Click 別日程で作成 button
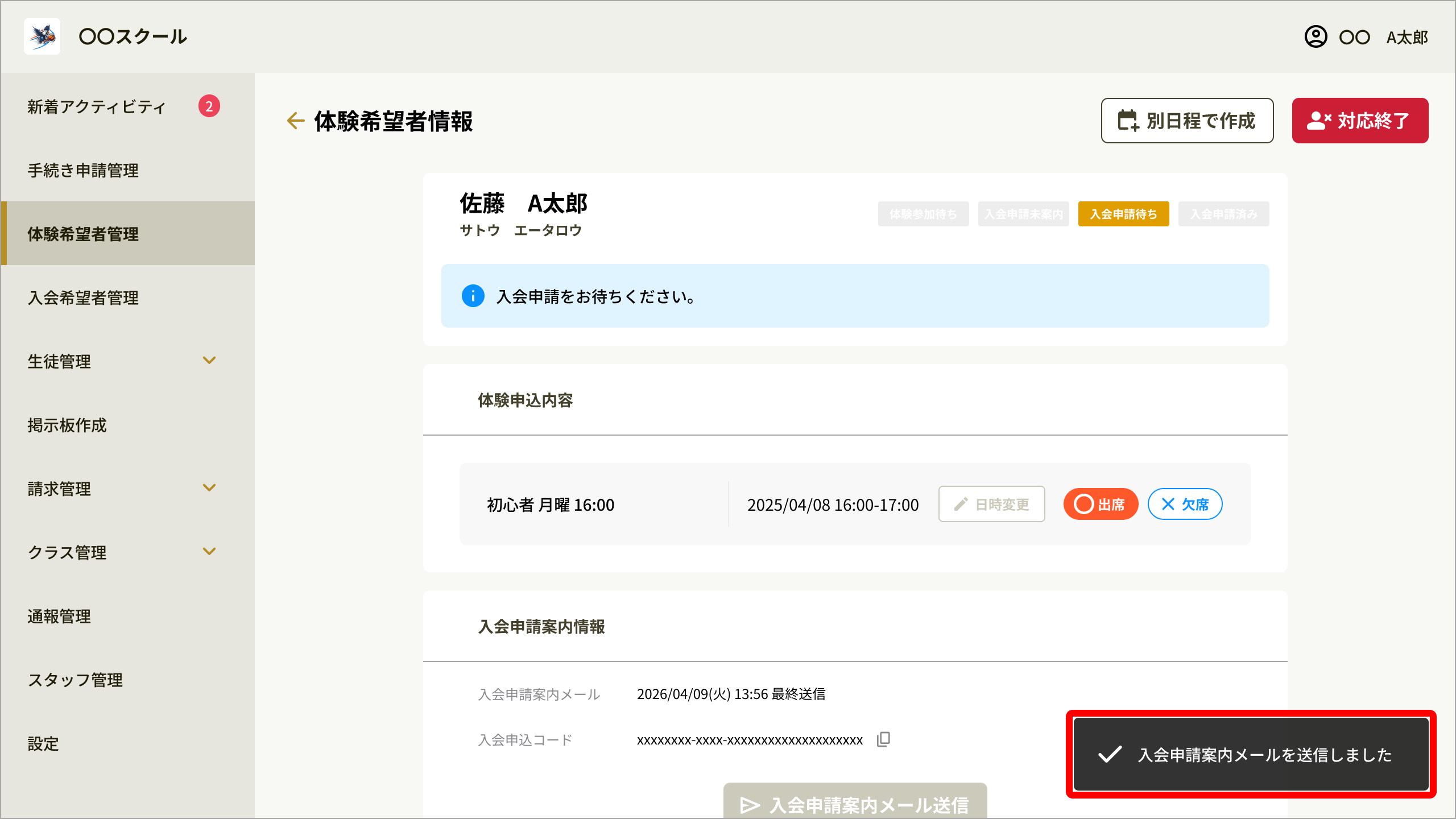The height and width of the screenshot is (819, 1456). pos(1187,121)
